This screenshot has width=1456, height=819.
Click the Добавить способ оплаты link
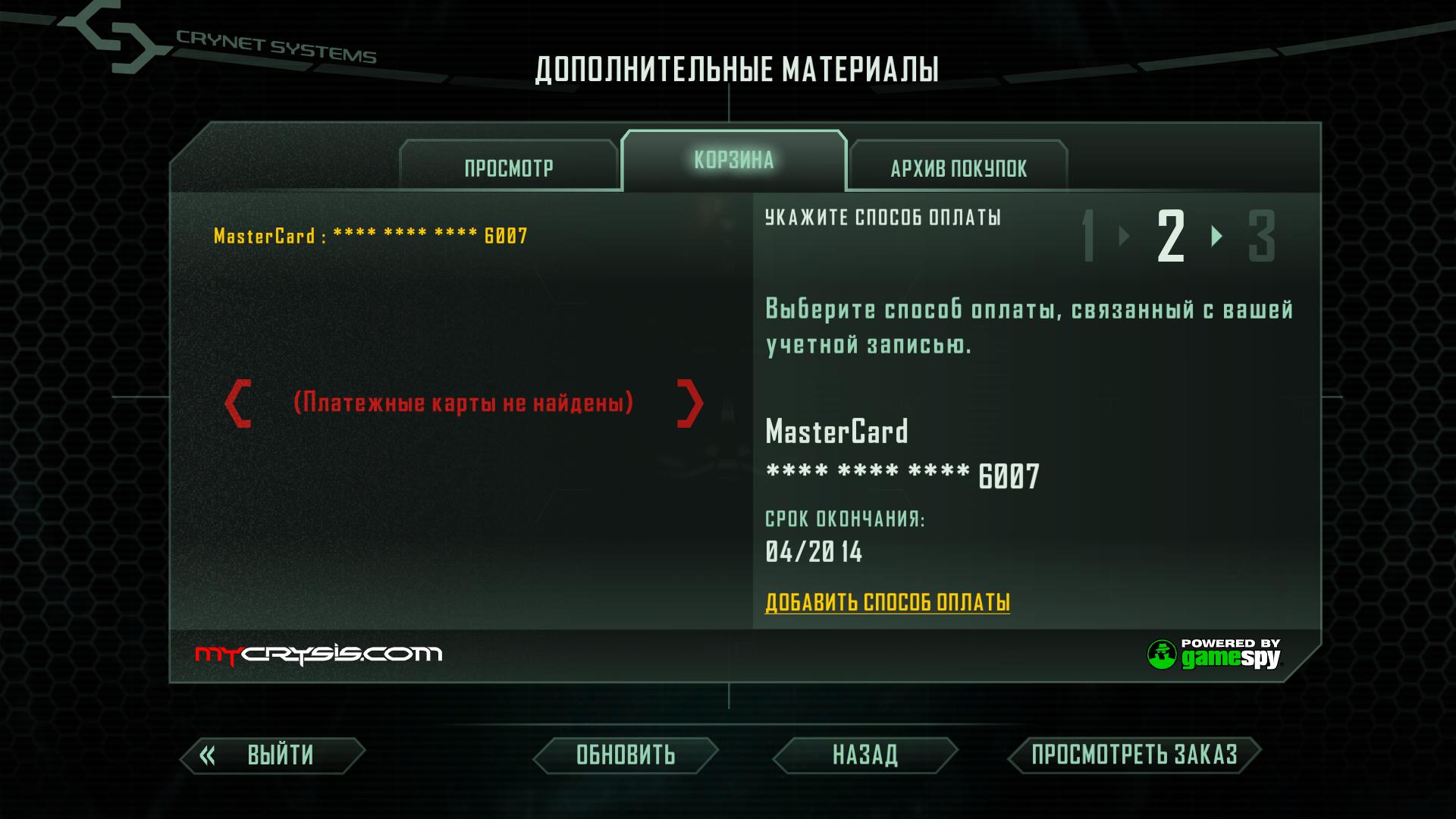[x=887, y=602]
